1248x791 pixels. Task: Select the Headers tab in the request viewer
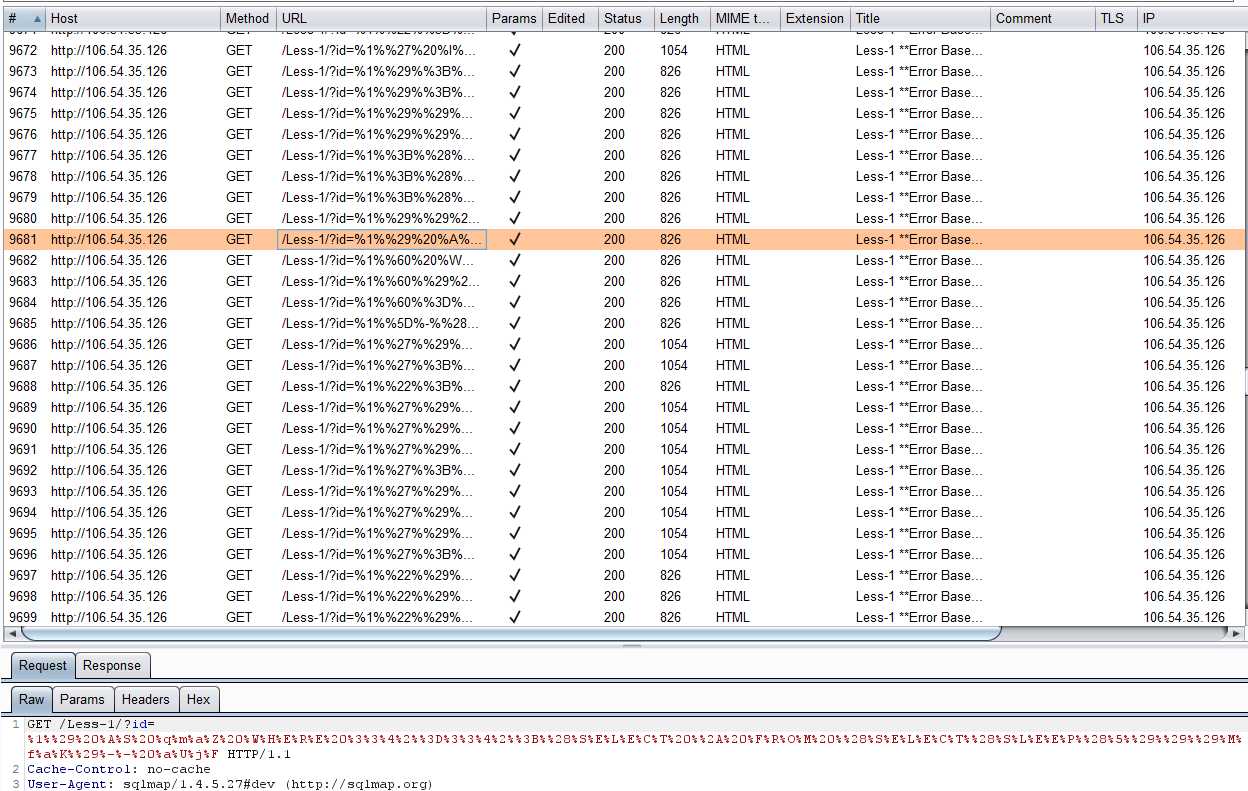click(x=146, y=699)
